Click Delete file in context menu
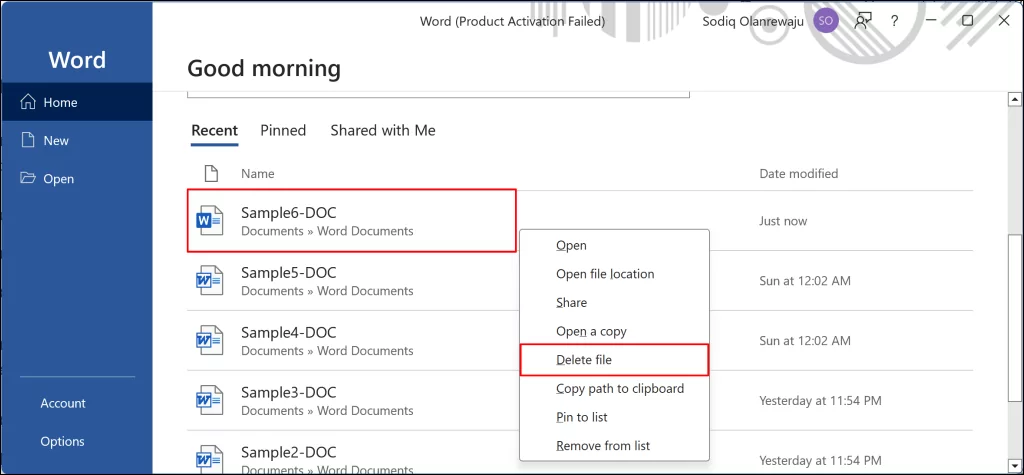The width and height of the screenshot is (1024, 475). (x=614, y=360)
